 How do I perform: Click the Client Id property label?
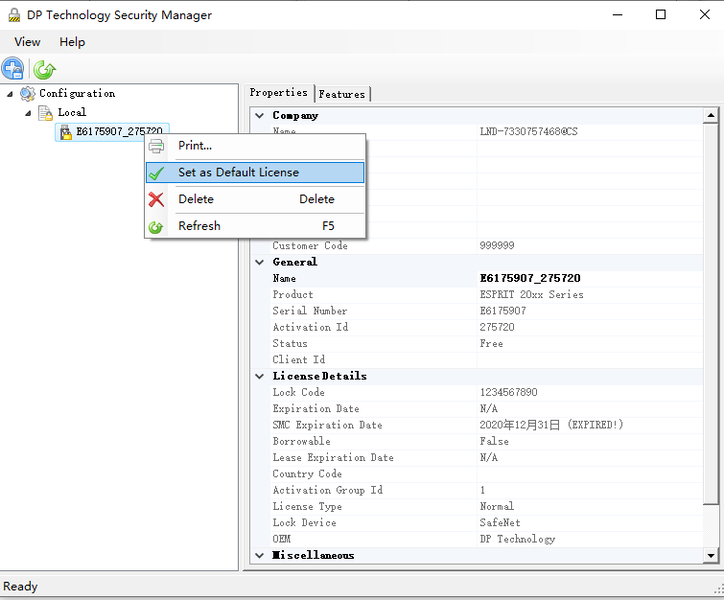(x=299, y=360)
